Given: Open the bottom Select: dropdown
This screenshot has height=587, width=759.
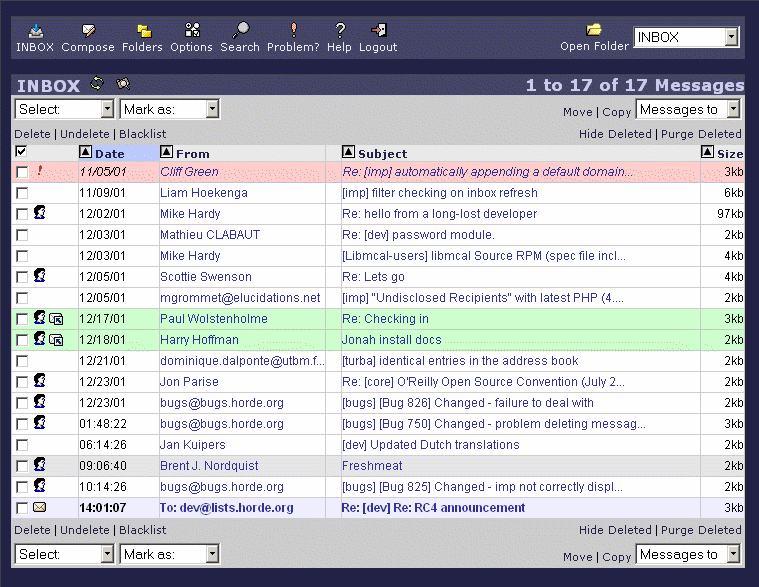Looking at the screenshot, I should pos(64,554).
